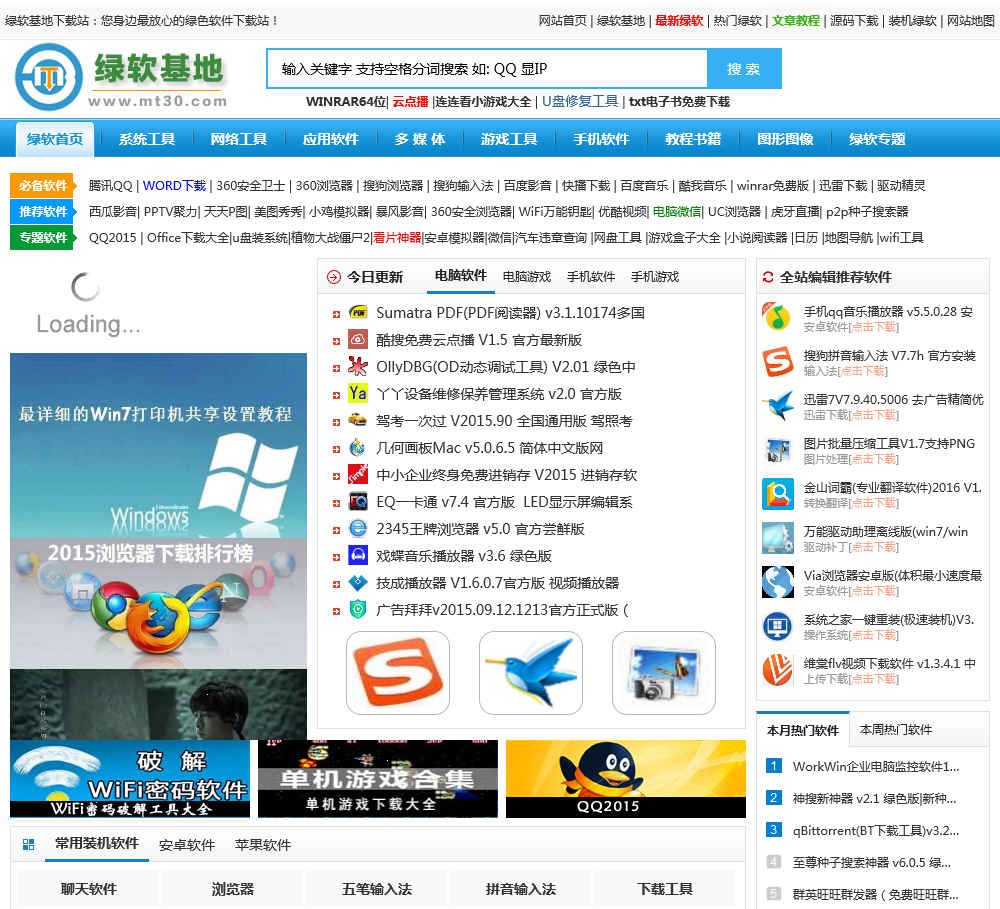1000x909 pixels.
Task: Click the OllyDBG debugger icon
Action: tap(358, 366)
